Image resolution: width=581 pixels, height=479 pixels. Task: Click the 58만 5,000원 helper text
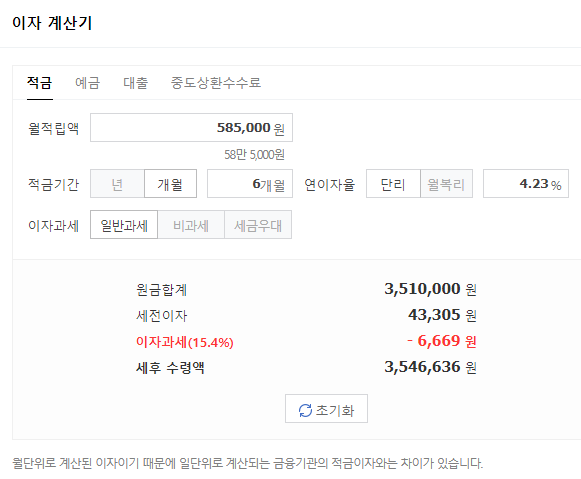(x=254, y=154)
